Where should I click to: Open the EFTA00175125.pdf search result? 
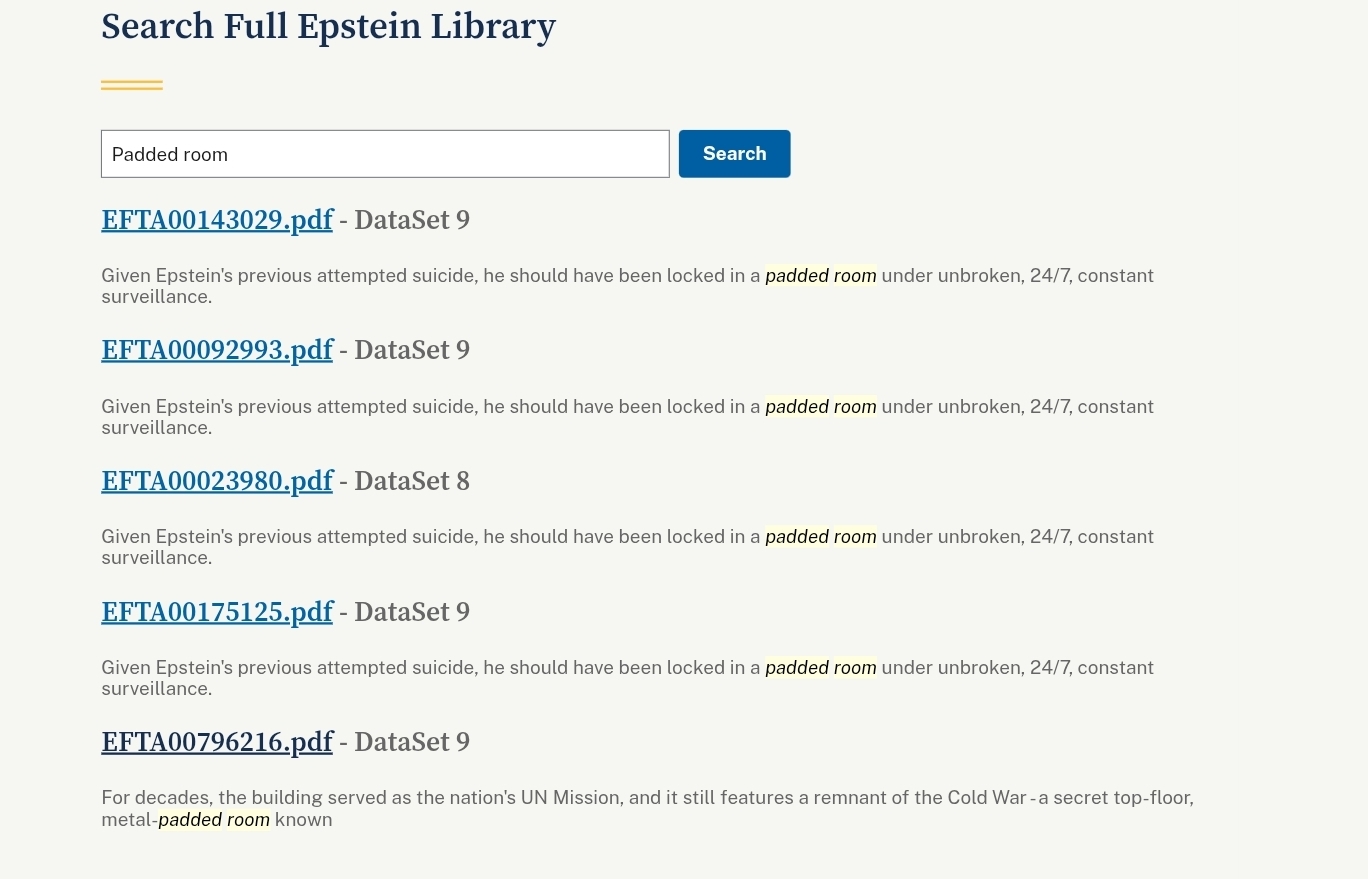click(217, 612)
